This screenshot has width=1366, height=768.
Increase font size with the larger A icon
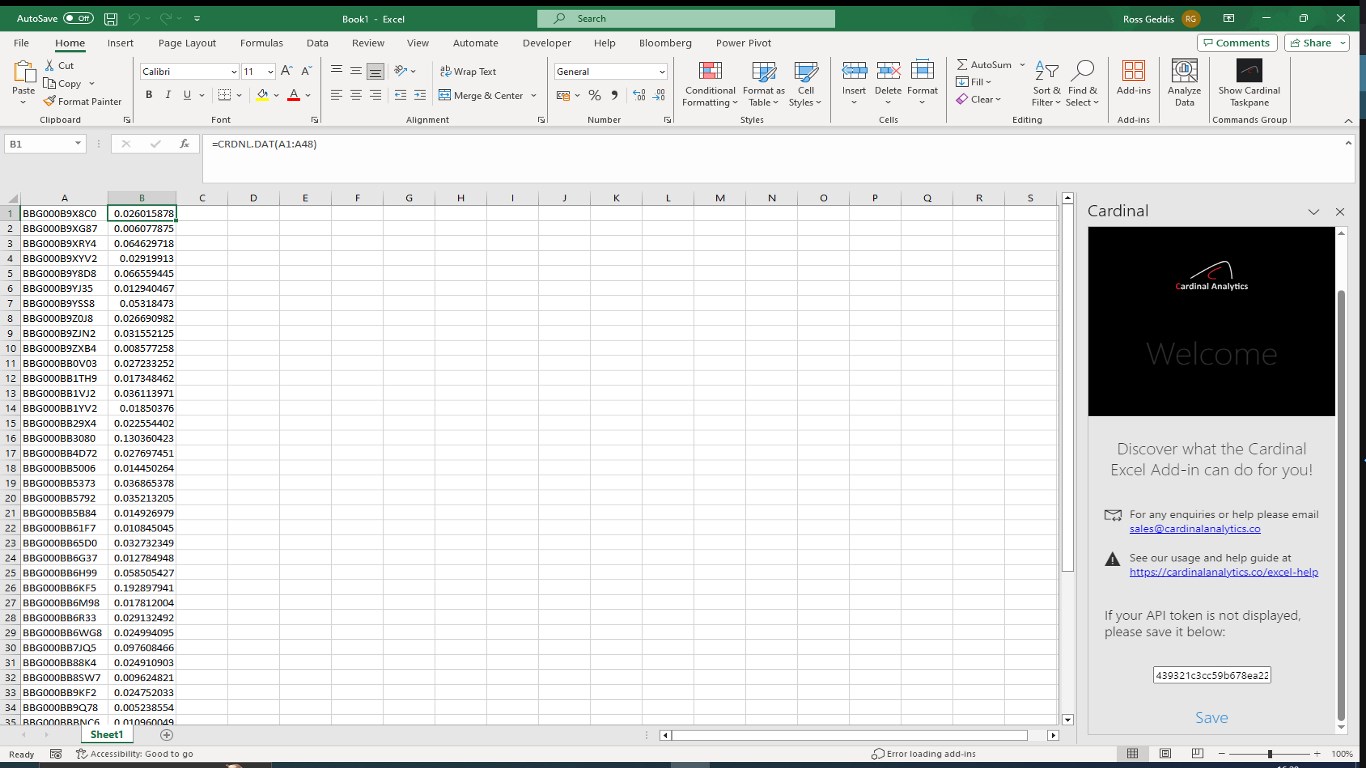[x=287, y=71]
